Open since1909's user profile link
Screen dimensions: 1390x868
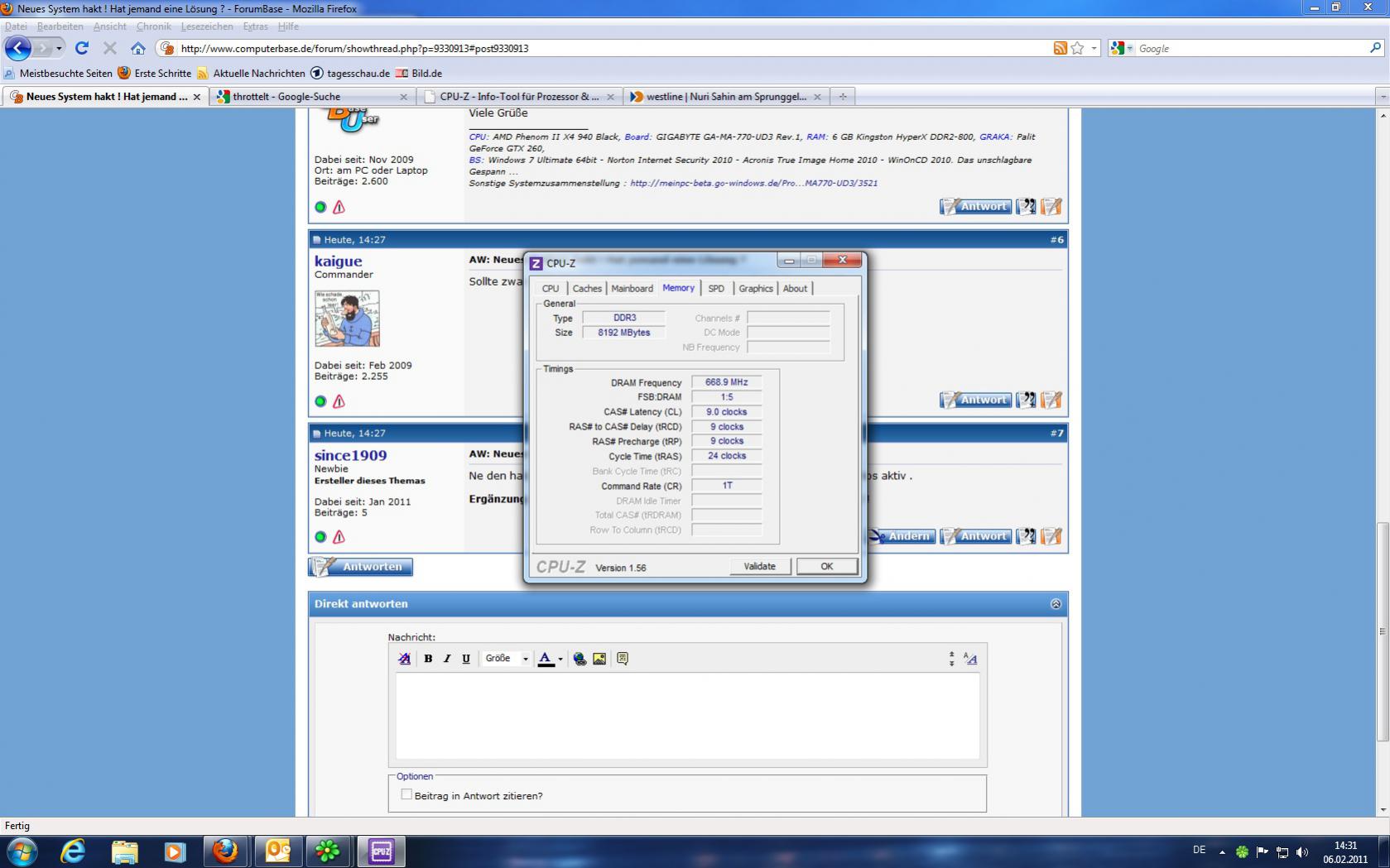[x=350, y=455]
